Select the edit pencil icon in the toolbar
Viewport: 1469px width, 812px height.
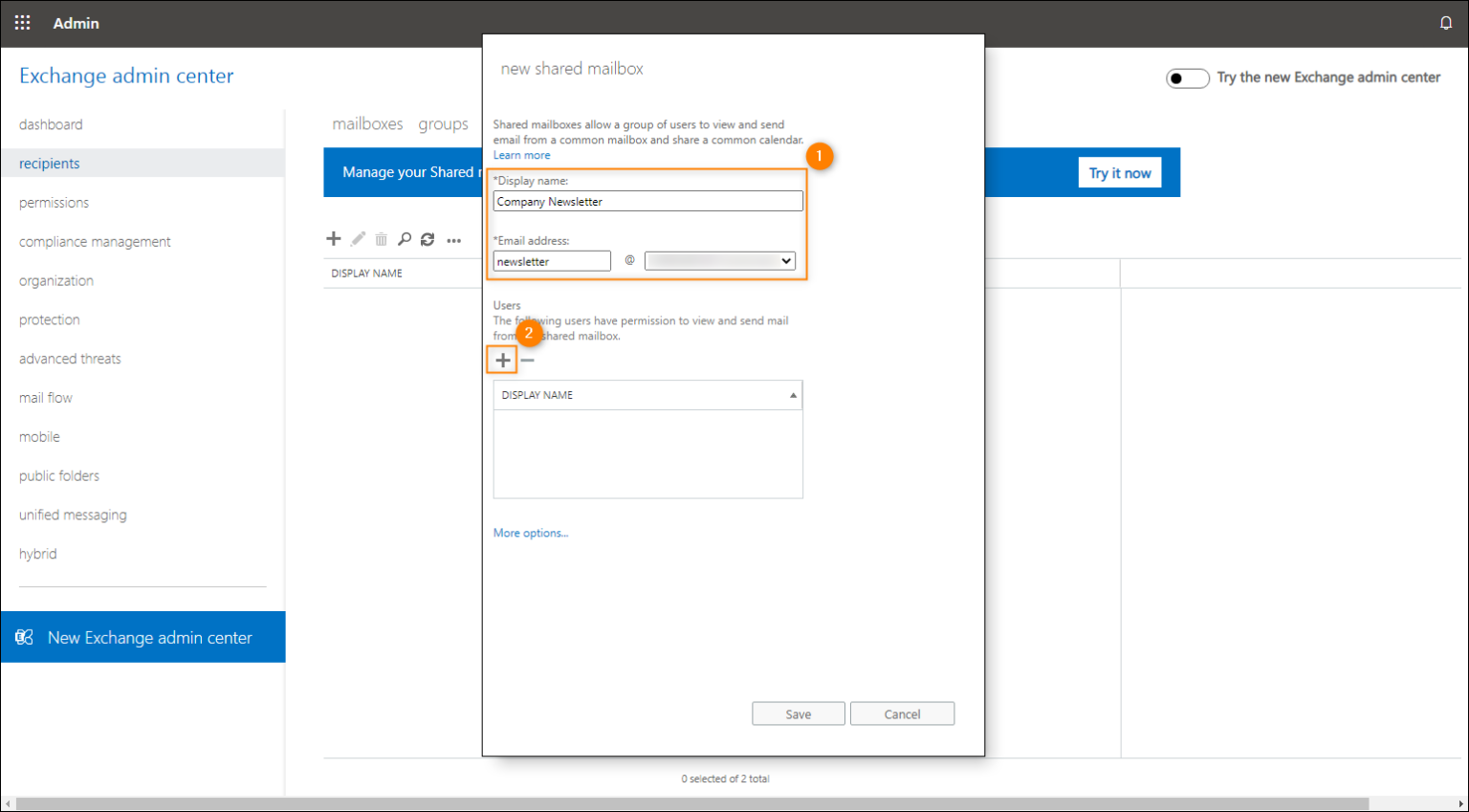pos(357,238)
